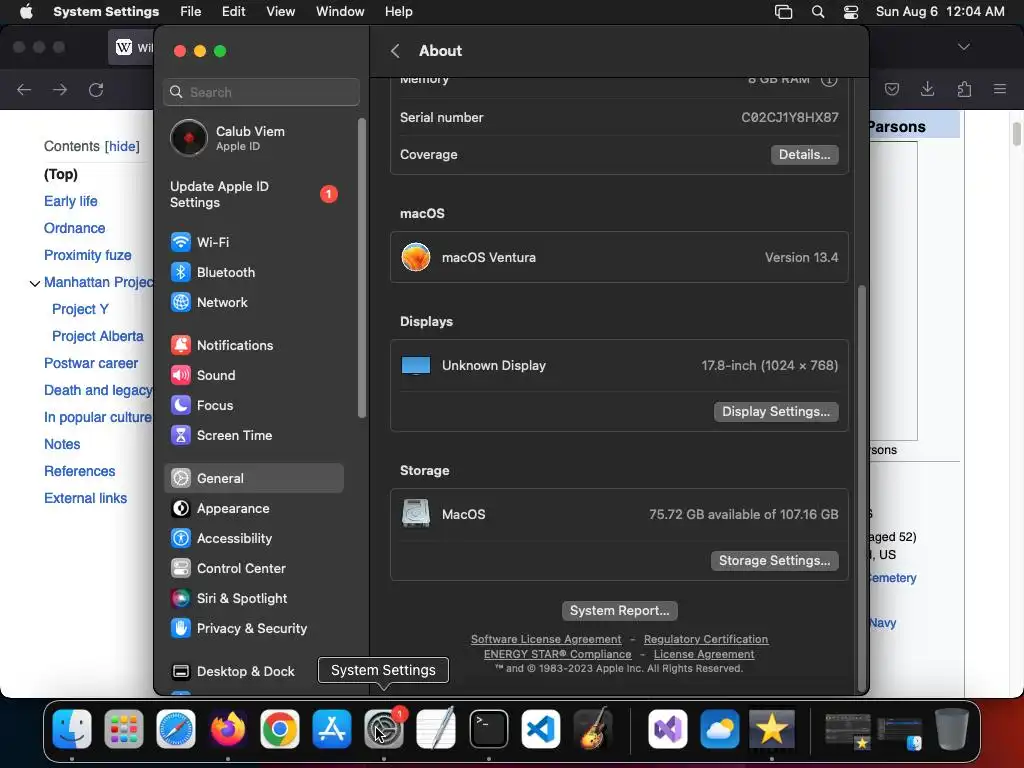Open Firefox downloads panel
This screenshot has height=768, width=1024.
[x=927, y=89]
